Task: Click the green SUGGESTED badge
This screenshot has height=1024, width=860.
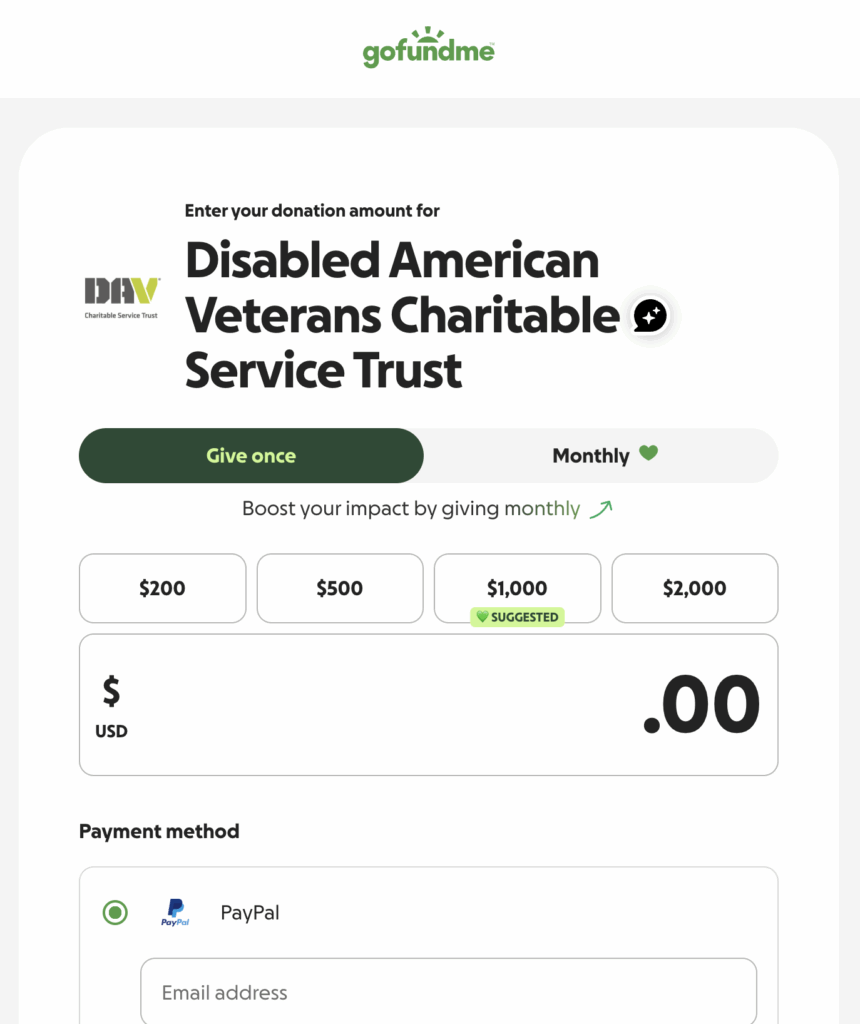Action: (517, 617)
